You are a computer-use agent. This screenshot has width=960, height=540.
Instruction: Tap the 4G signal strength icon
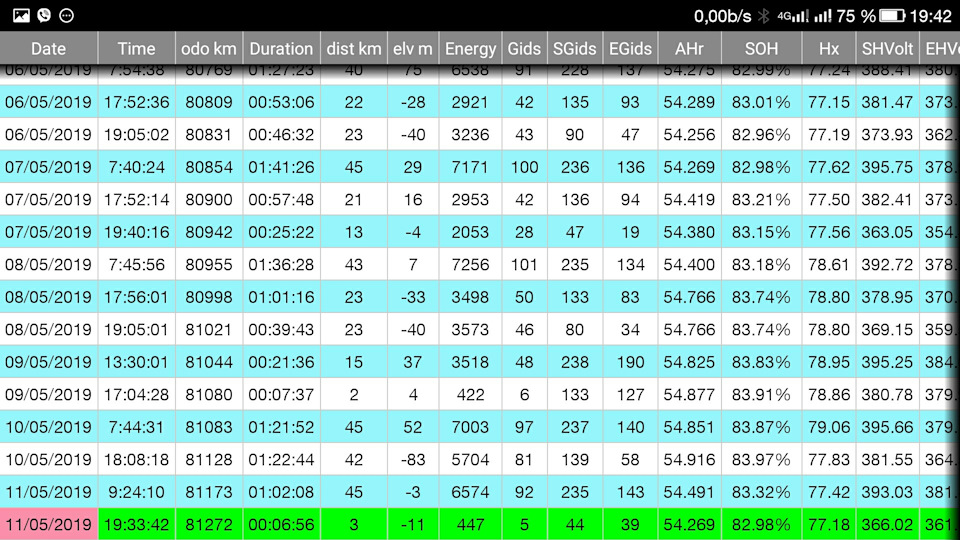pyautogui.click(x=793, y=16)
